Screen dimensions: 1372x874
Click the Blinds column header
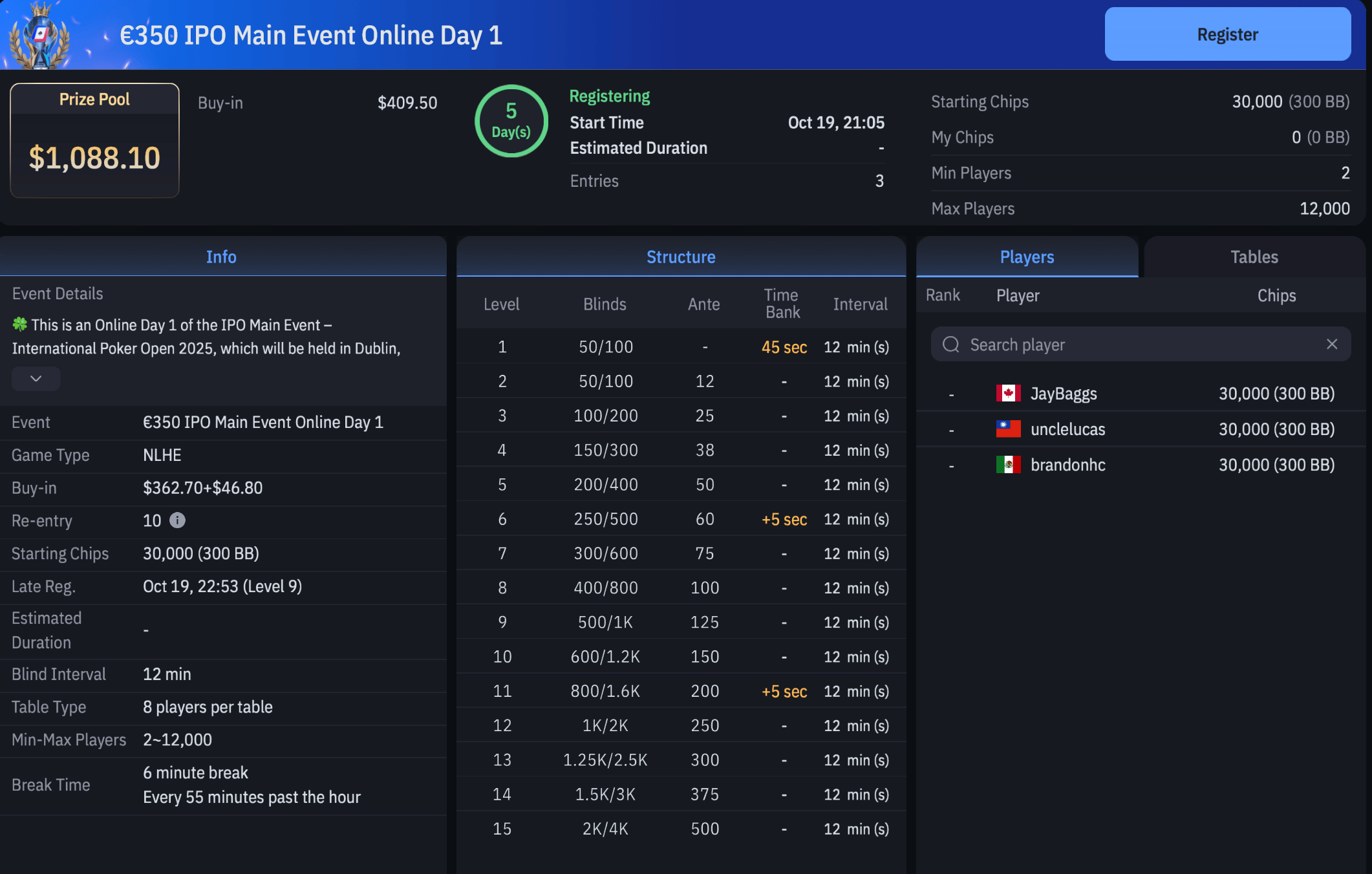(x=605, y=304)
